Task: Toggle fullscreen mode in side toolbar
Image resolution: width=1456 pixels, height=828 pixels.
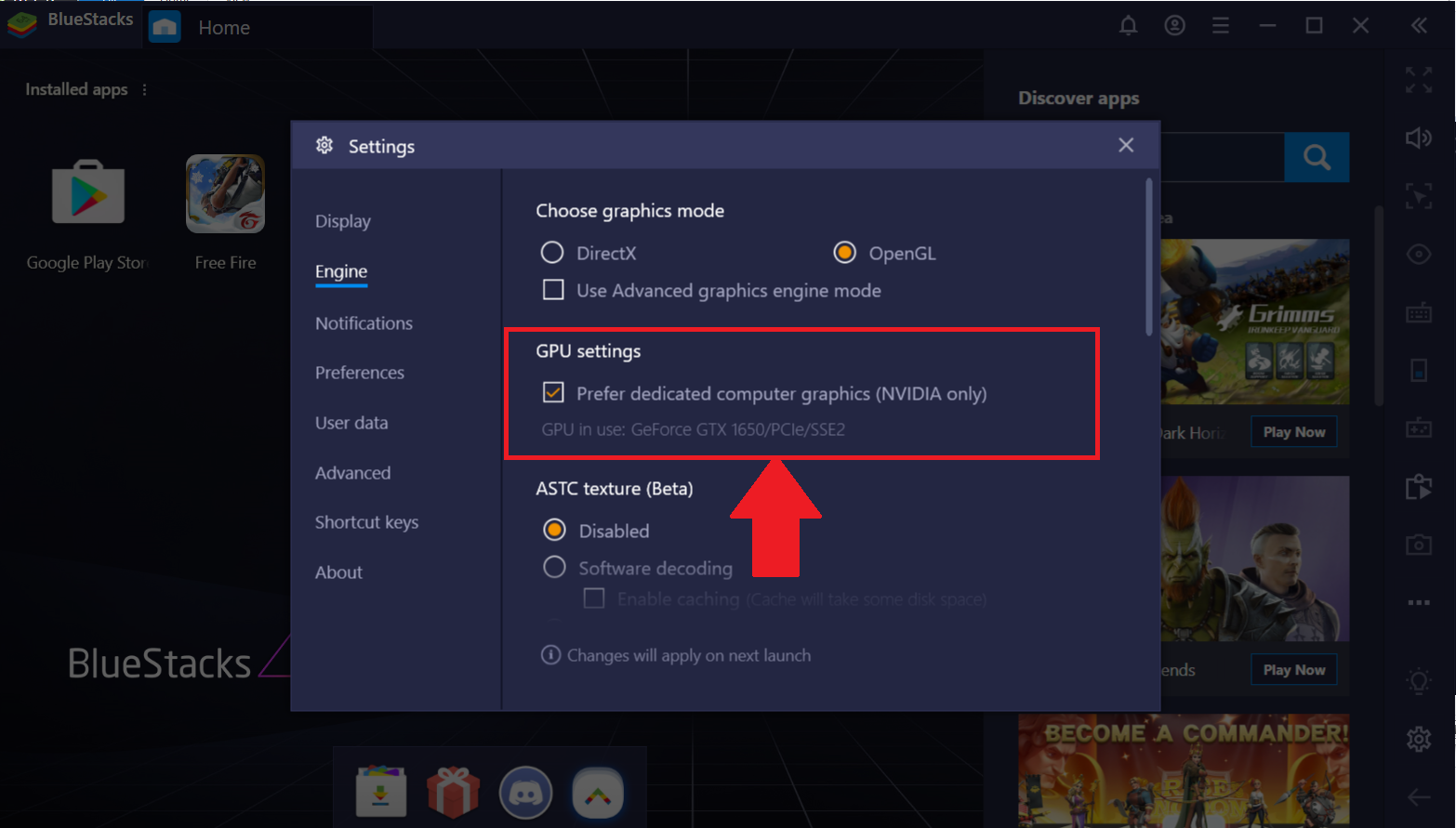Action: [1419, 81]
